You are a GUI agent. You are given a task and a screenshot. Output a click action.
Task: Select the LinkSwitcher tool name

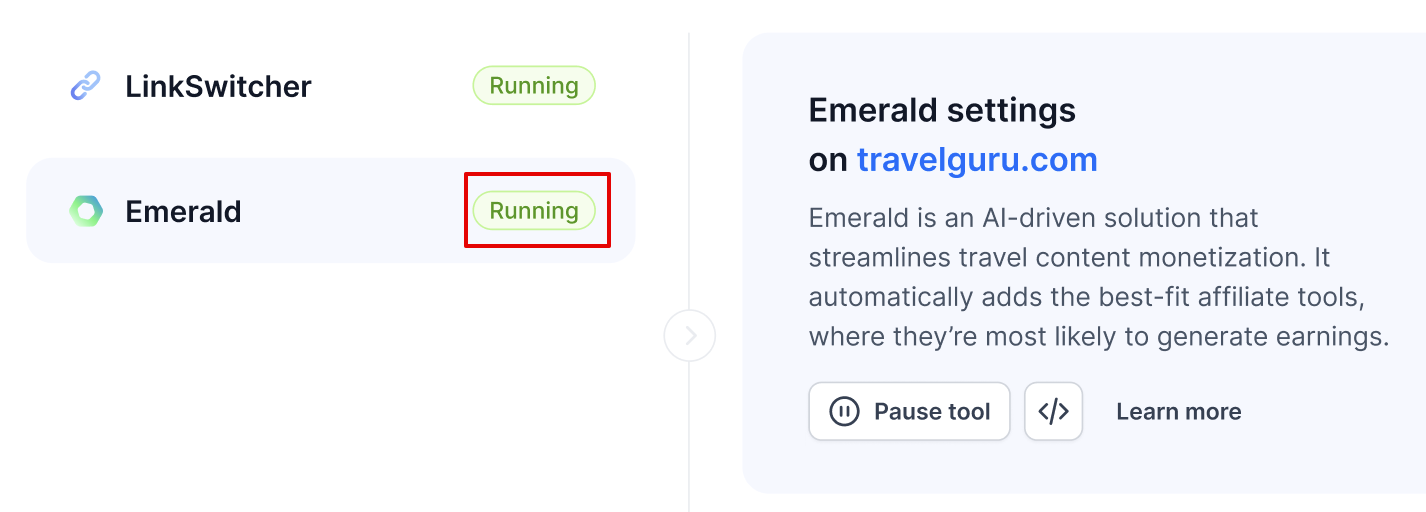click(x=218, y=86)
